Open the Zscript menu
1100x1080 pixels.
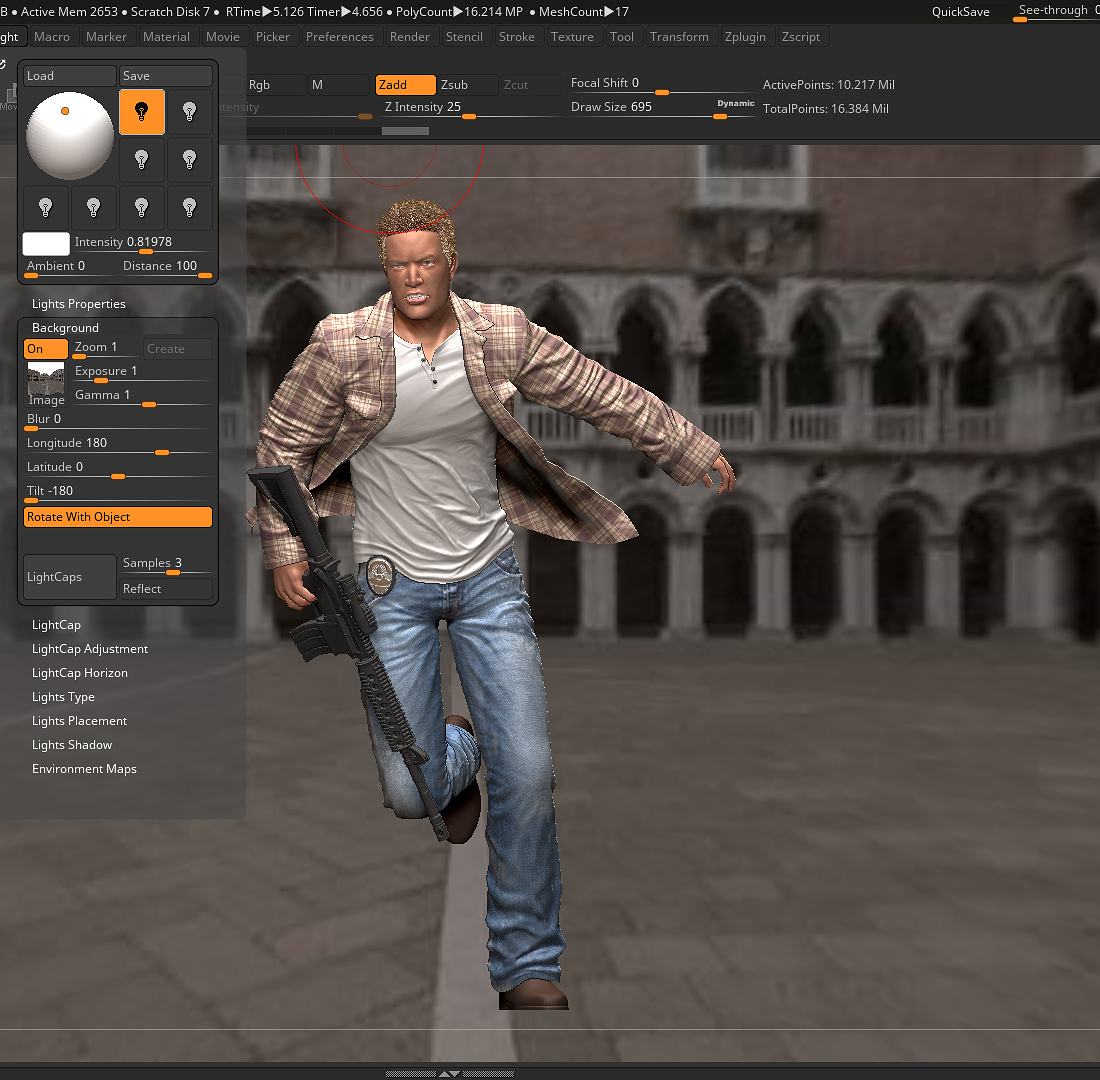tap(800, 36)
